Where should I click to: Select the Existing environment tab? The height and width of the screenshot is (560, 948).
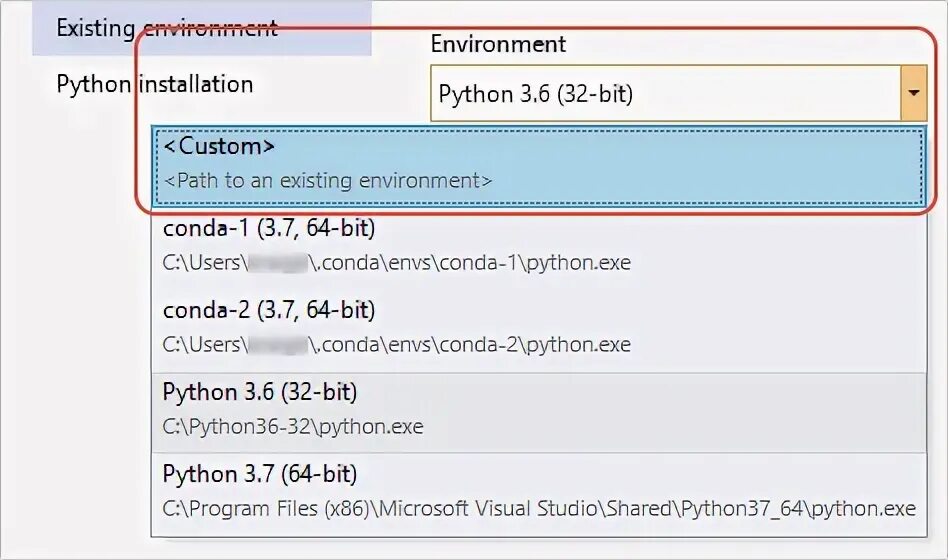[x=167, y=28]
